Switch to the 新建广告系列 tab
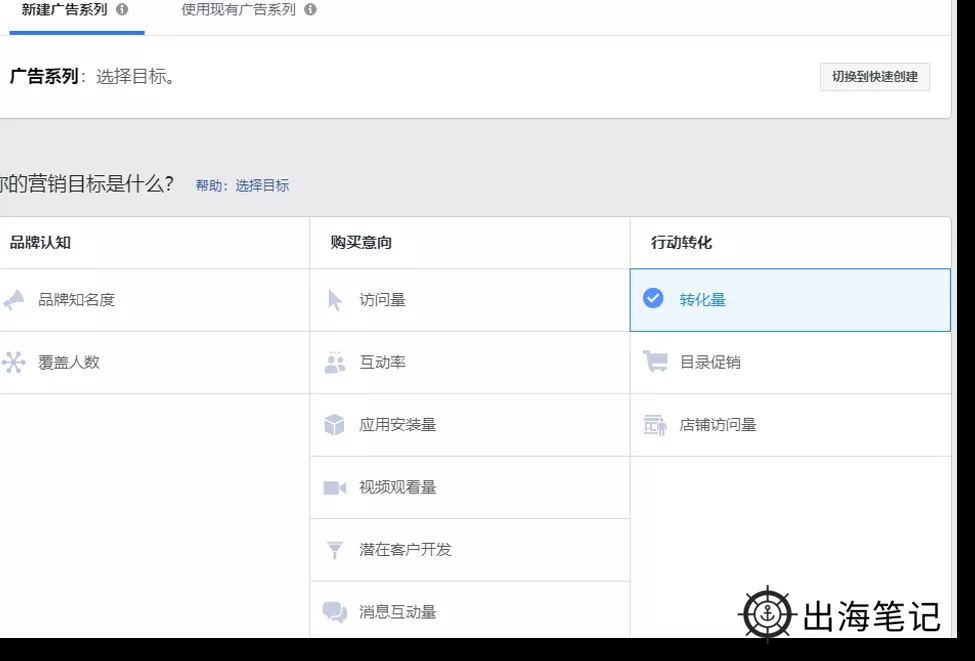The image size is (975, 661). click(64, 10)
